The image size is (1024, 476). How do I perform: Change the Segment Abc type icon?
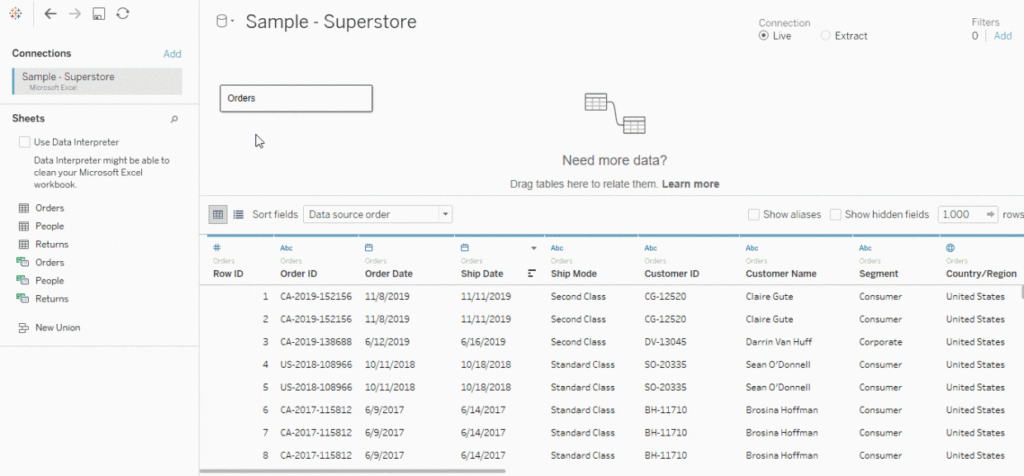865,248
